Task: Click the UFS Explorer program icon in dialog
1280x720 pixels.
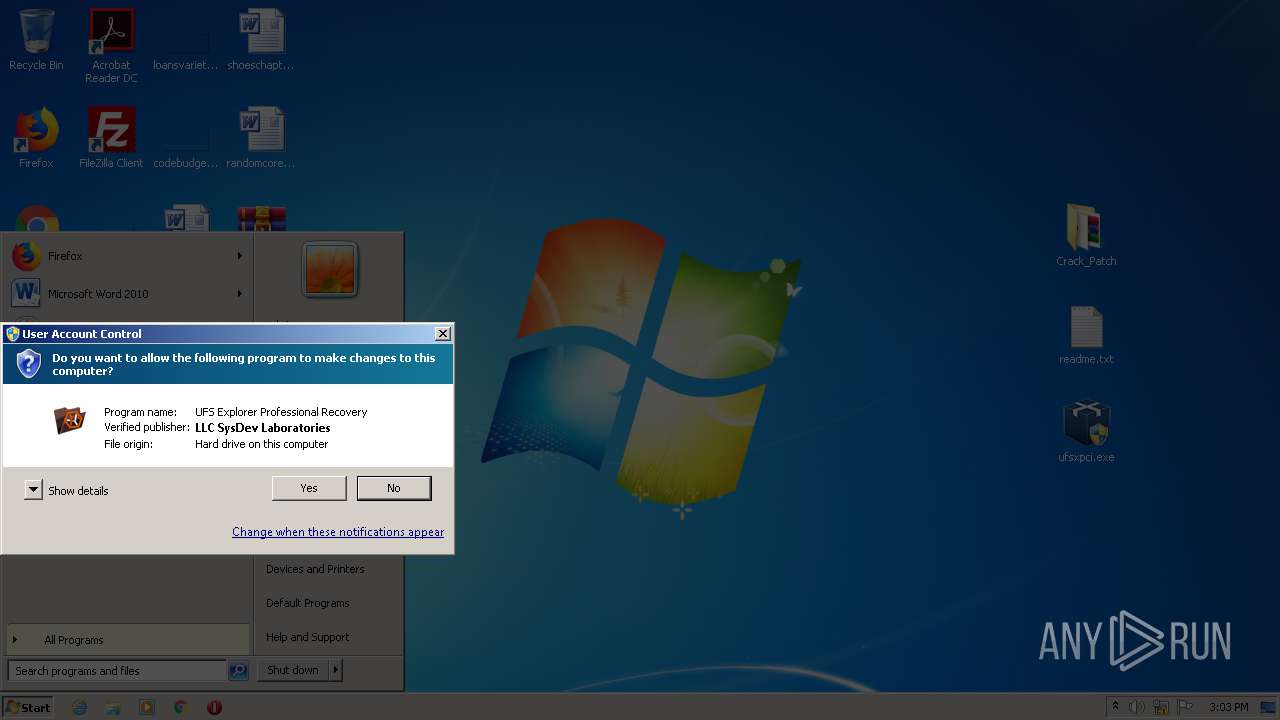Action: click(x=70, y=421)
